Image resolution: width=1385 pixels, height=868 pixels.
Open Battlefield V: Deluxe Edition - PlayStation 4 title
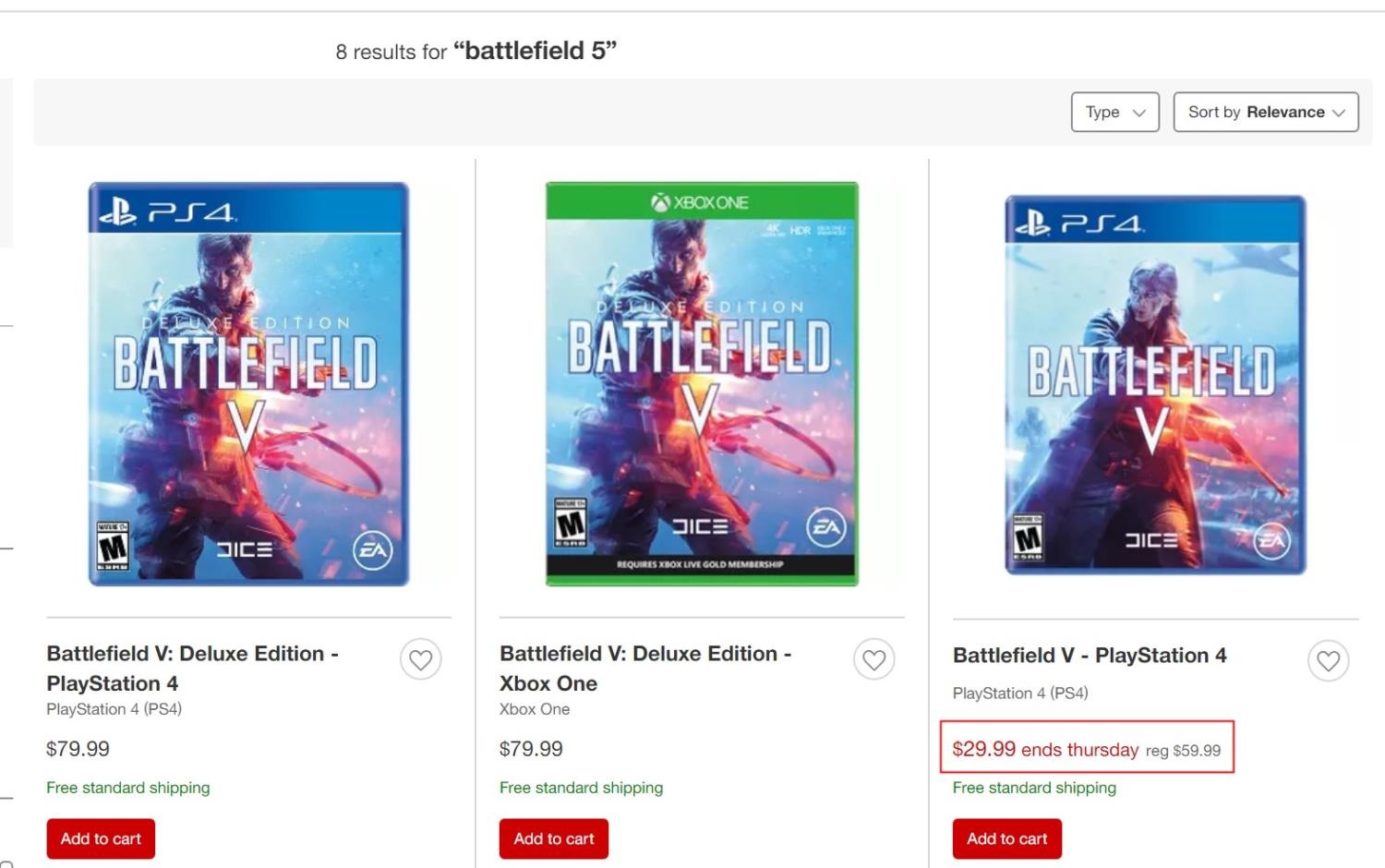192,668
